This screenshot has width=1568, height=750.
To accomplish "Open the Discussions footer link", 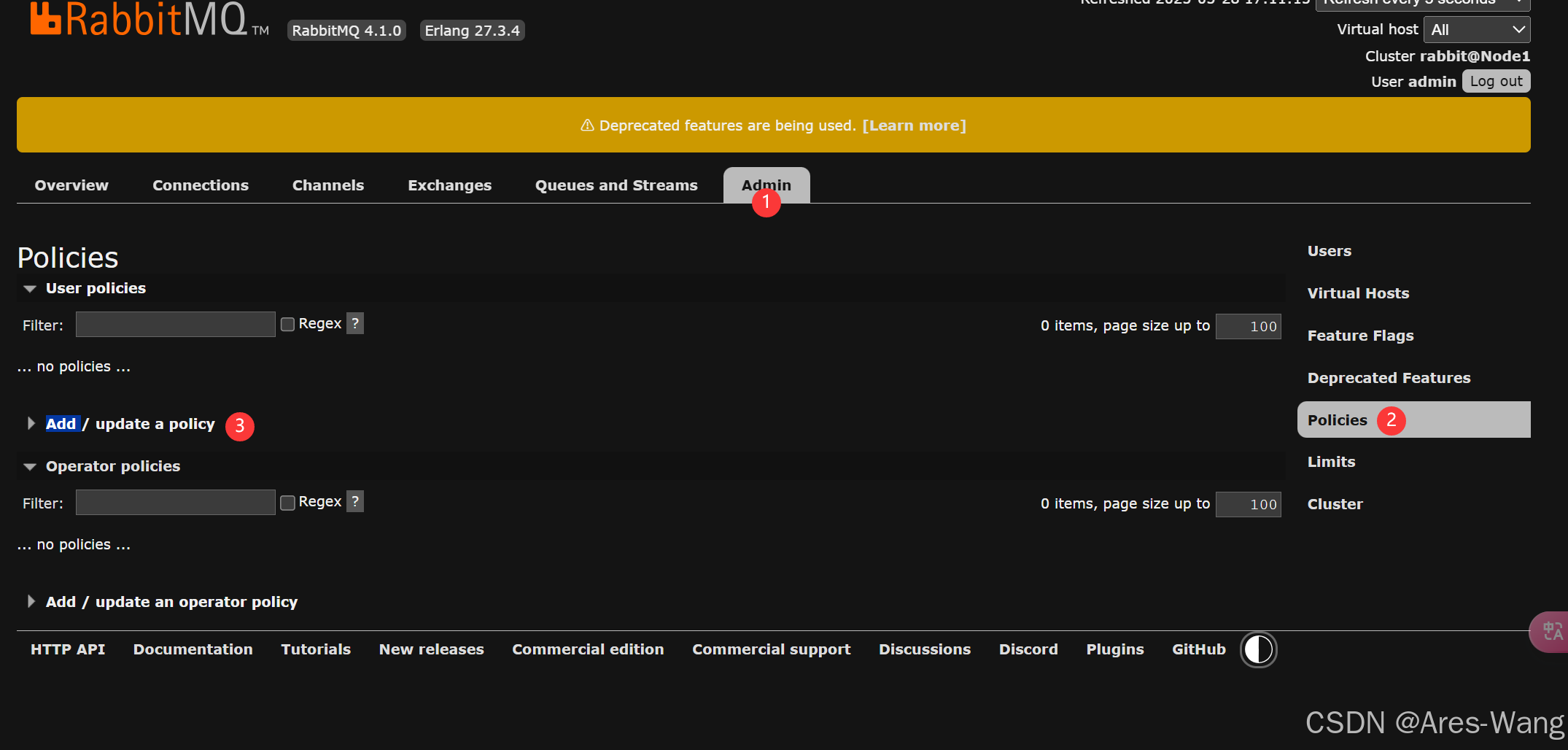I will (924, 649).
